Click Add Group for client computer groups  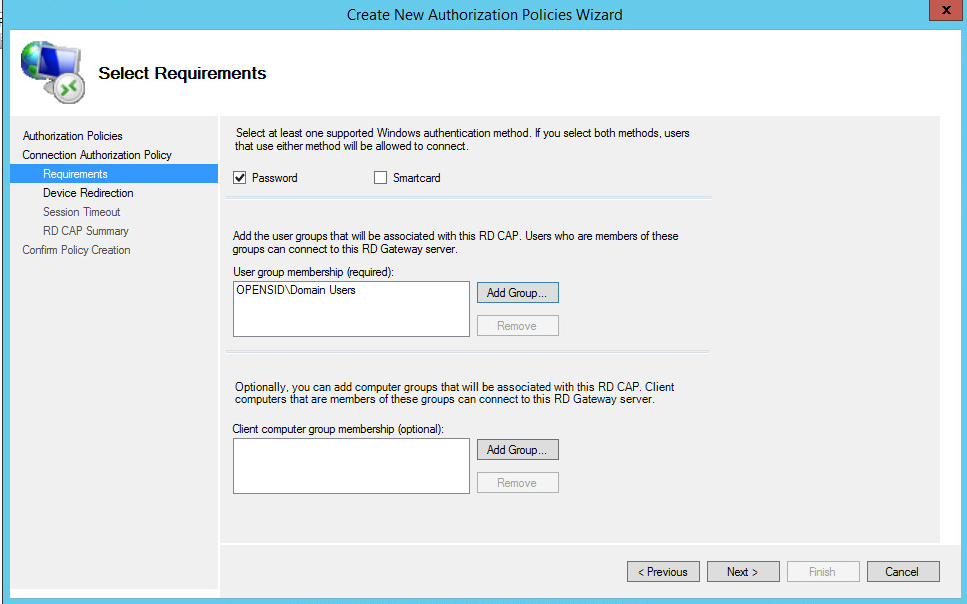pyautogui.click(x=517, y=450)
